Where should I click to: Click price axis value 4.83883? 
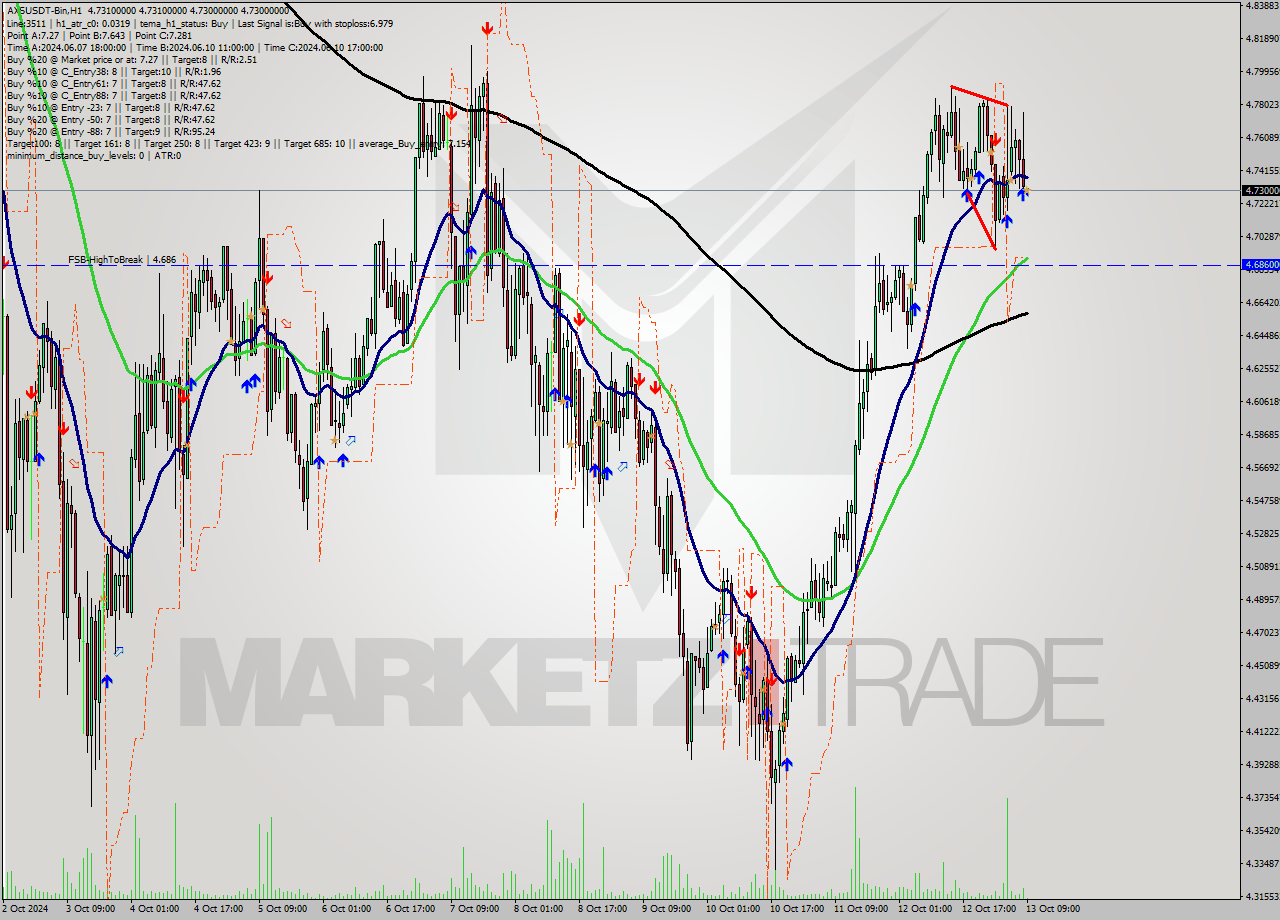1262,5
